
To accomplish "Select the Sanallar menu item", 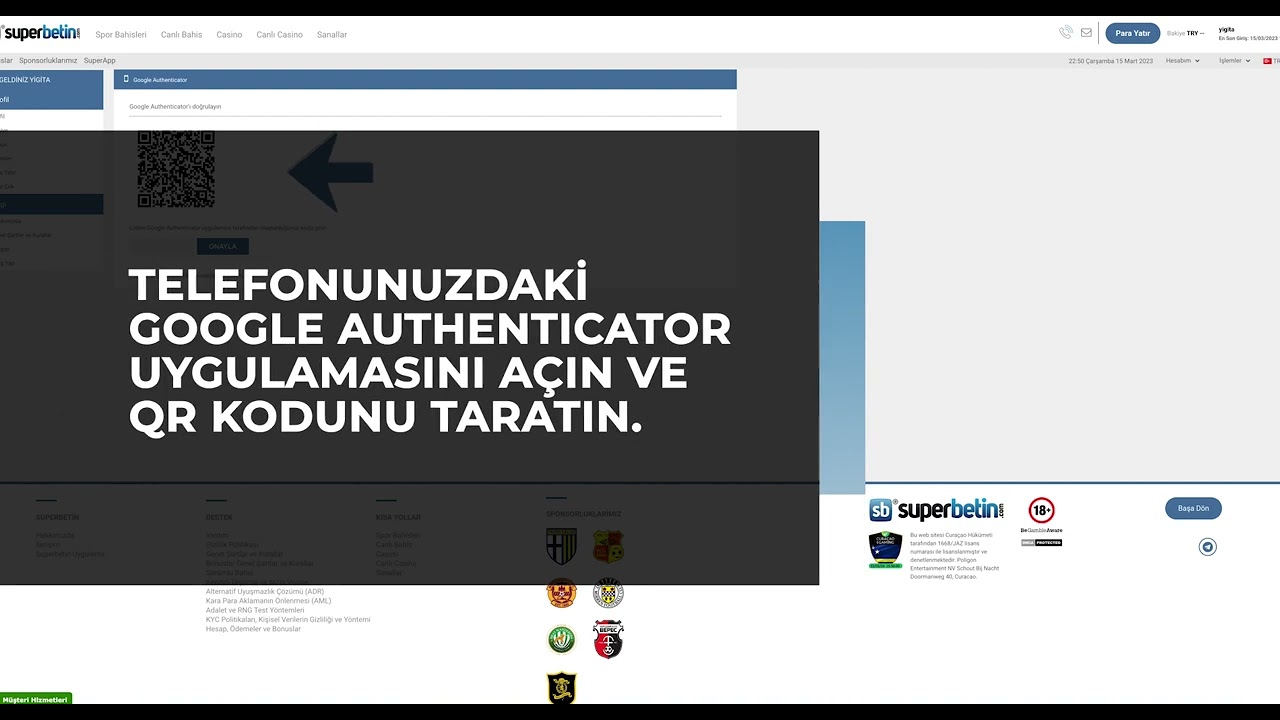I will pos(332,35).
